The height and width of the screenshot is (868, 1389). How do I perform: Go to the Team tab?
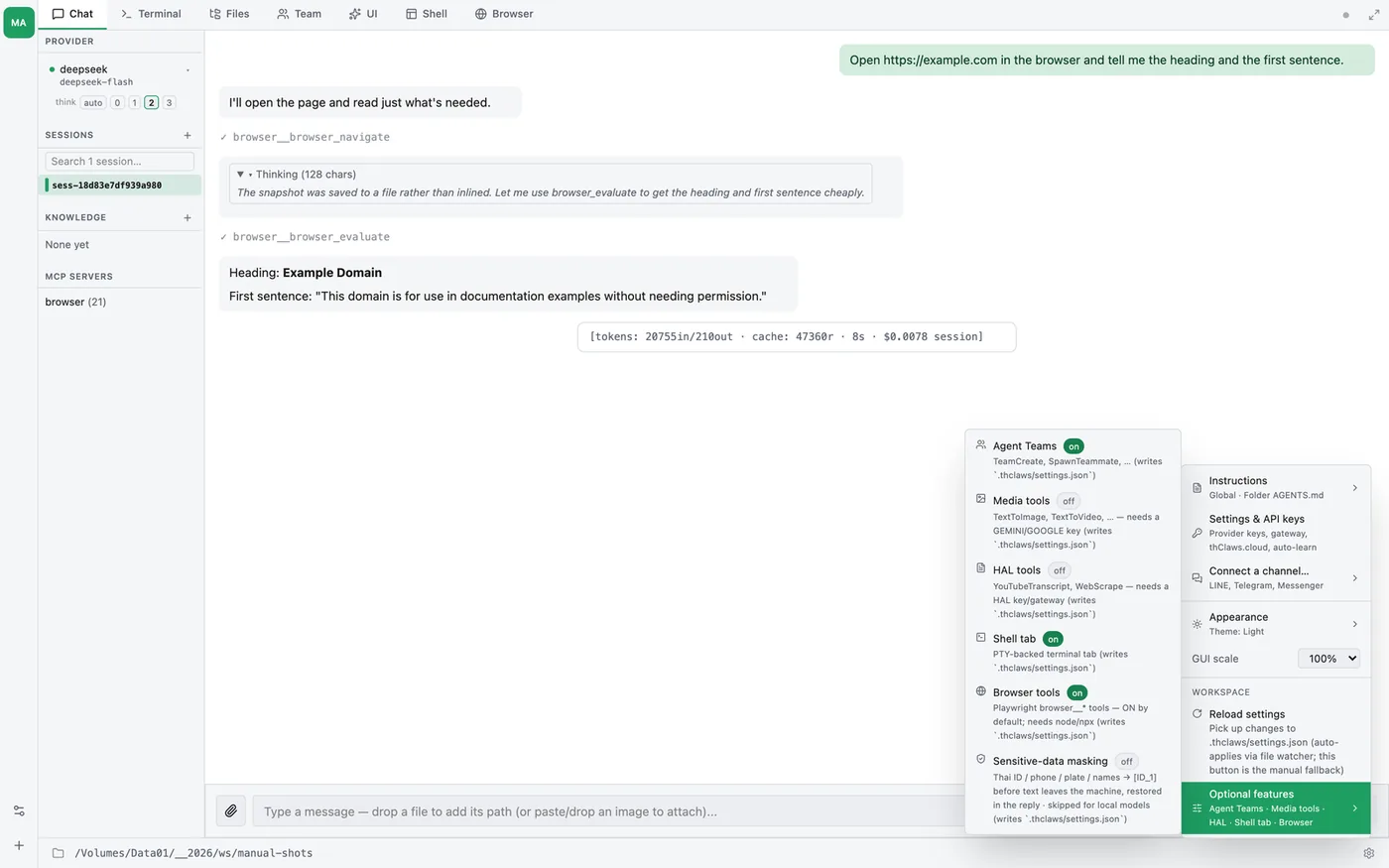pyautogui.click(x=300, y=14)
